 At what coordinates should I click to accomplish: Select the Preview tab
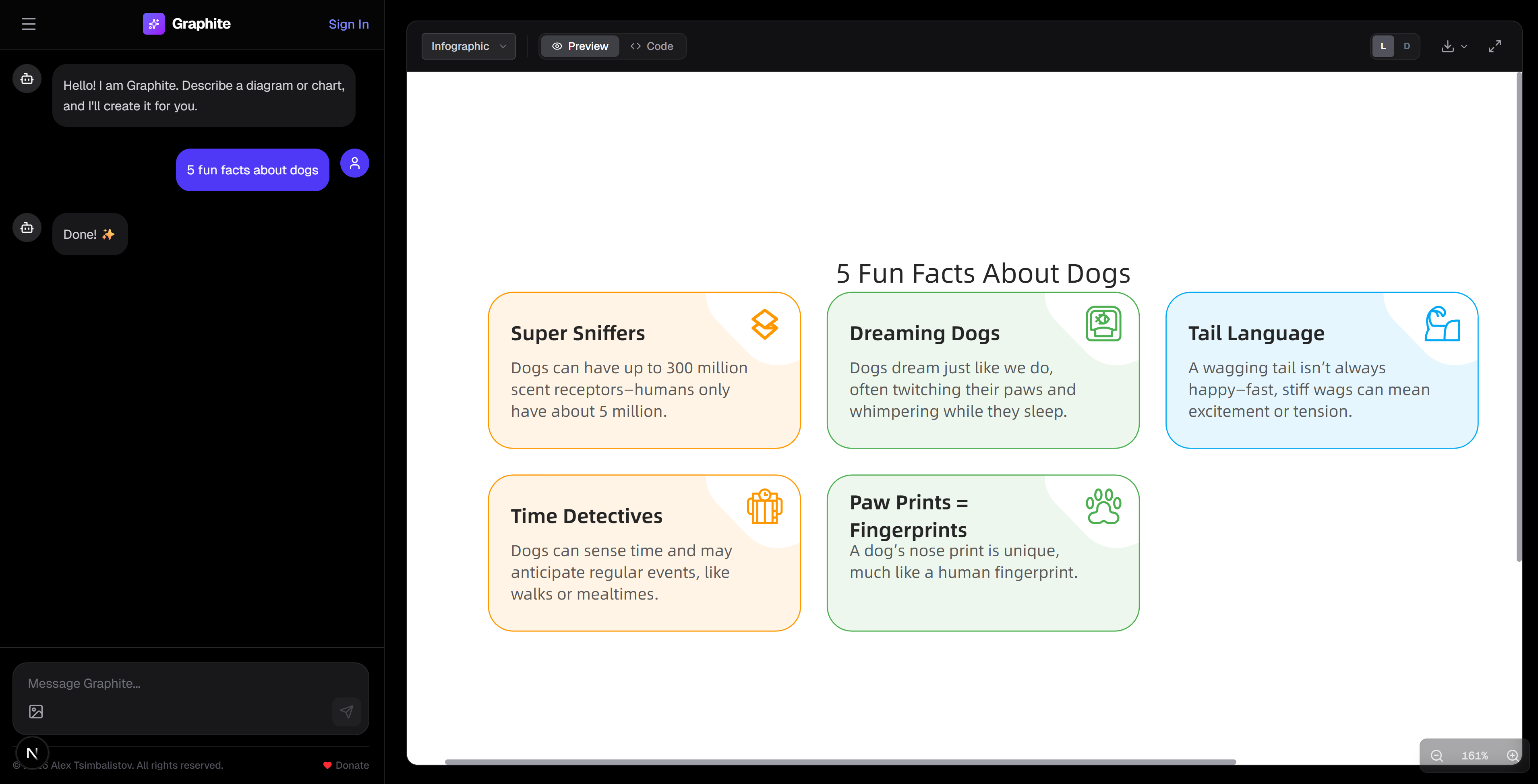click(x=579, y=46)
